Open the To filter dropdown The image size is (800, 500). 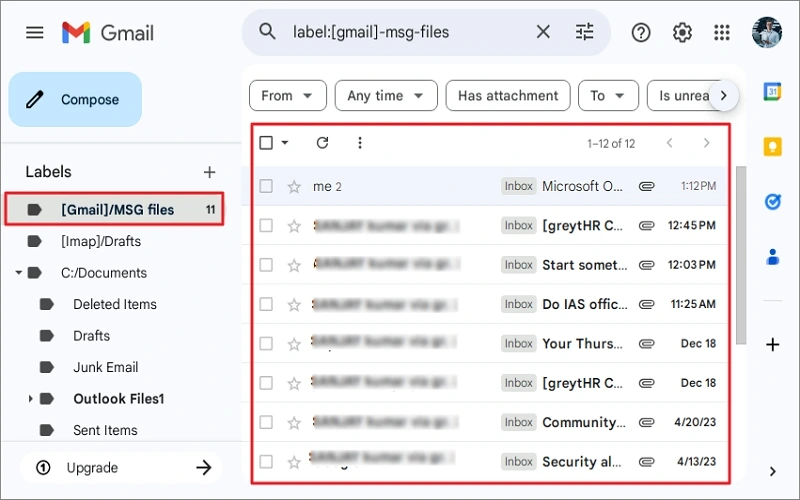608,95
